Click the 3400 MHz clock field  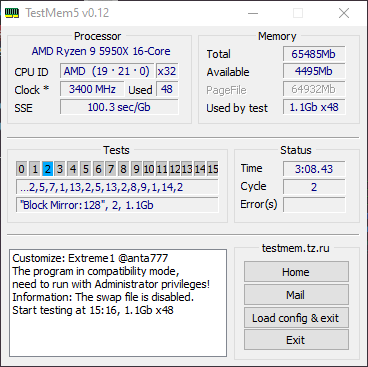pos(92,89)
